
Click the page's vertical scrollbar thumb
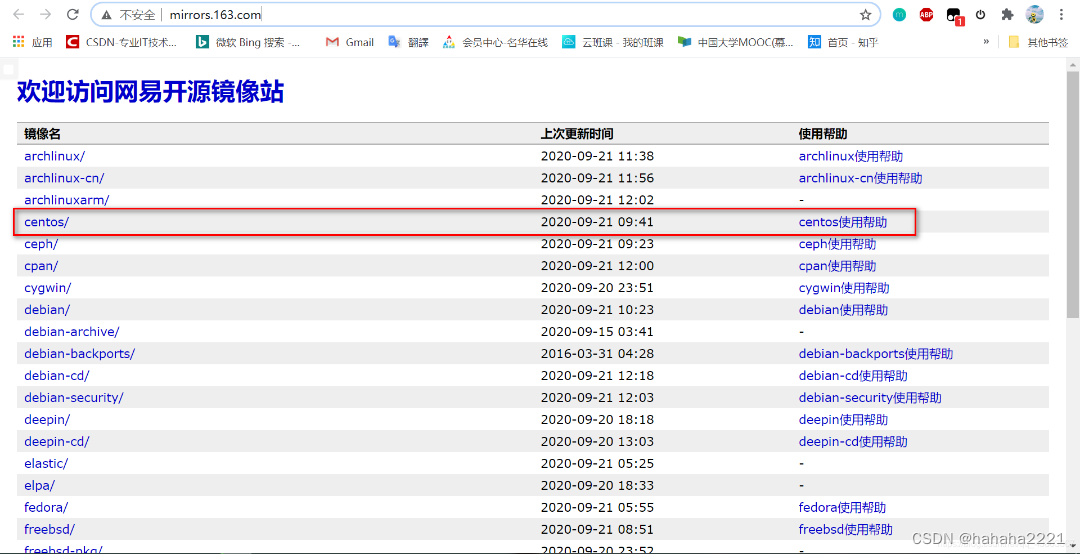[1073, 193]
